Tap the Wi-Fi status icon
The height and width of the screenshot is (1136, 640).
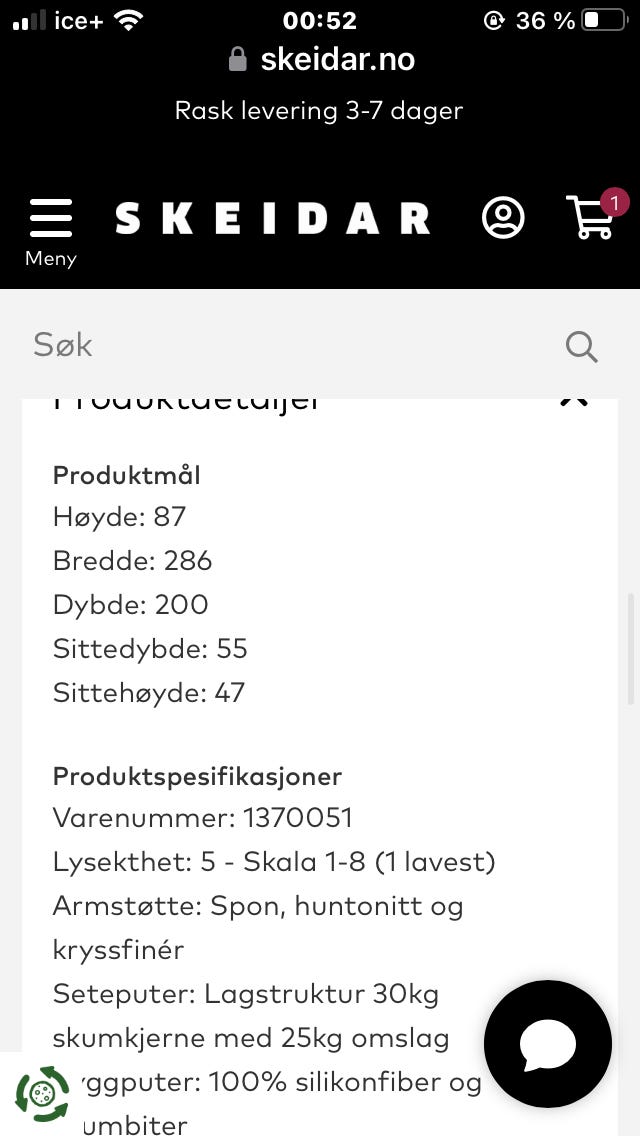[128, 20]
